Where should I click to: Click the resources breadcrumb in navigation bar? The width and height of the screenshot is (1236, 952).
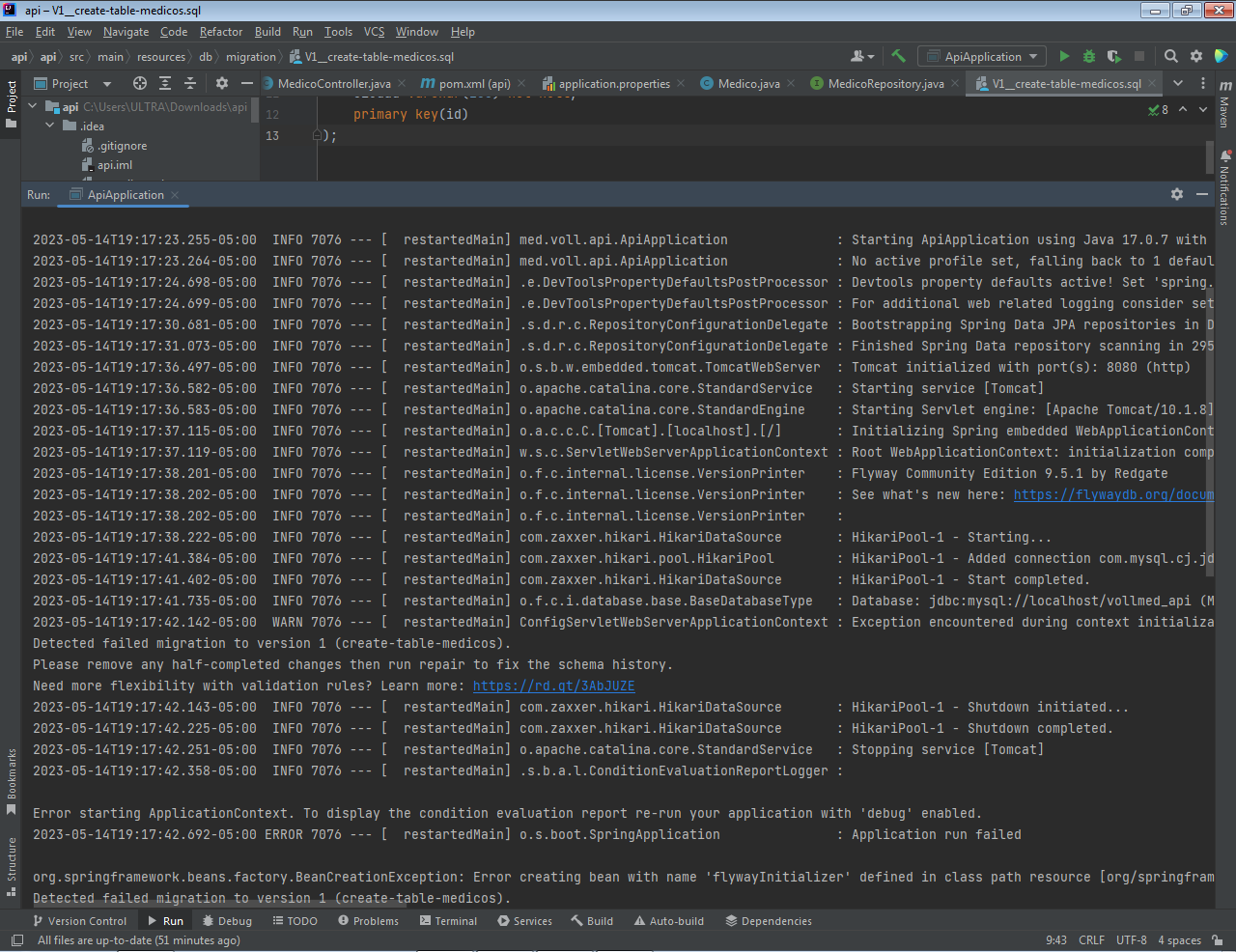tap(161, 57)
